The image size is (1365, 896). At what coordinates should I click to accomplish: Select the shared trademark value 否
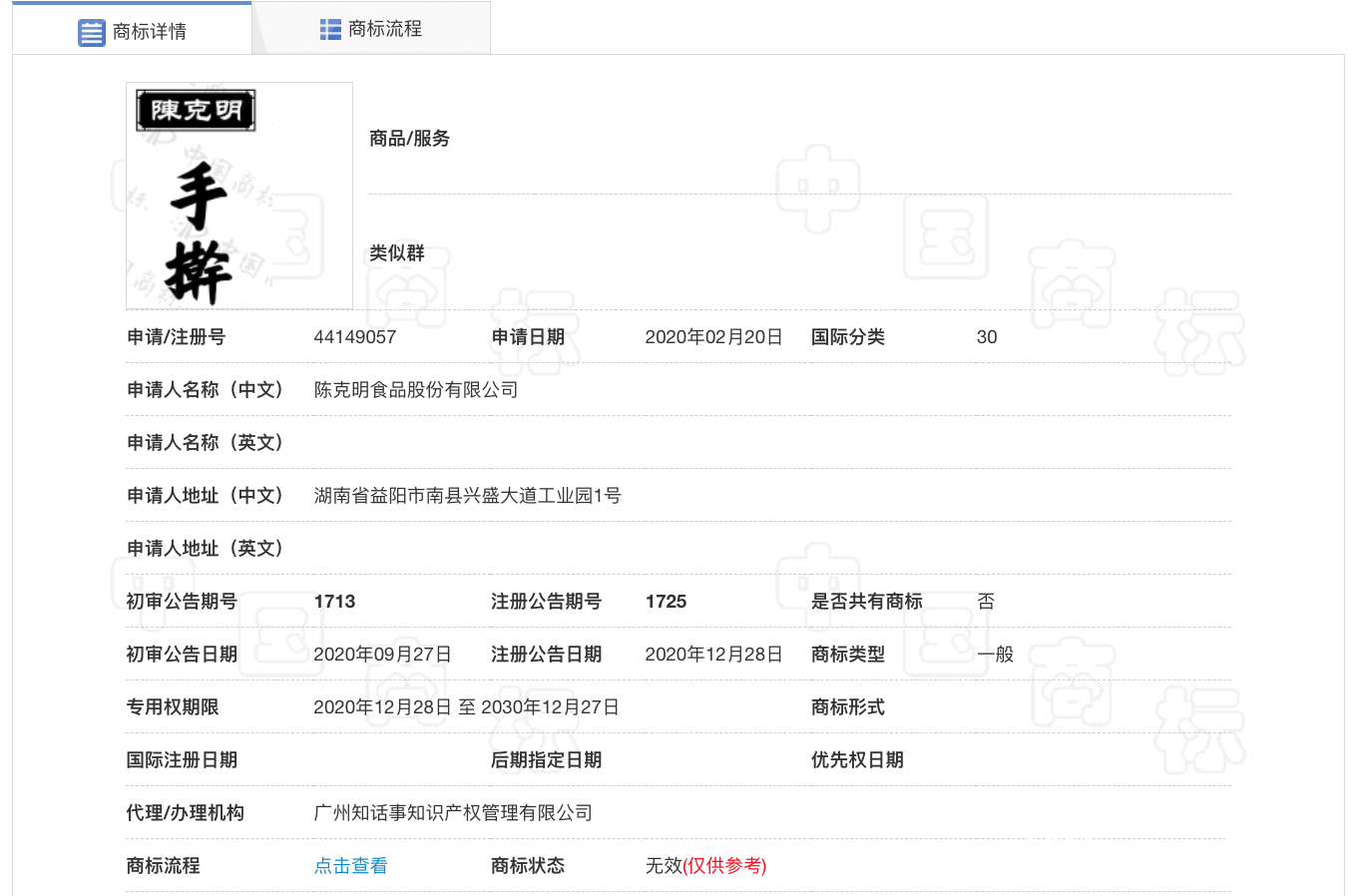pyautogui.click(x=986, y=602)
